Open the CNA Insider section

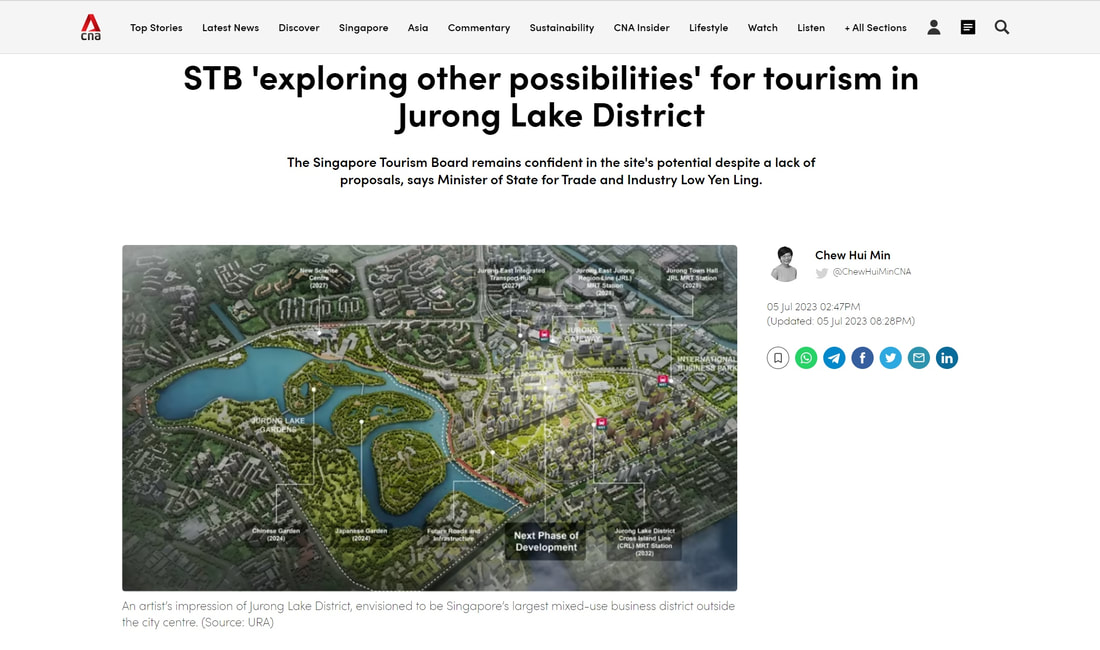(x=641, y=28)
